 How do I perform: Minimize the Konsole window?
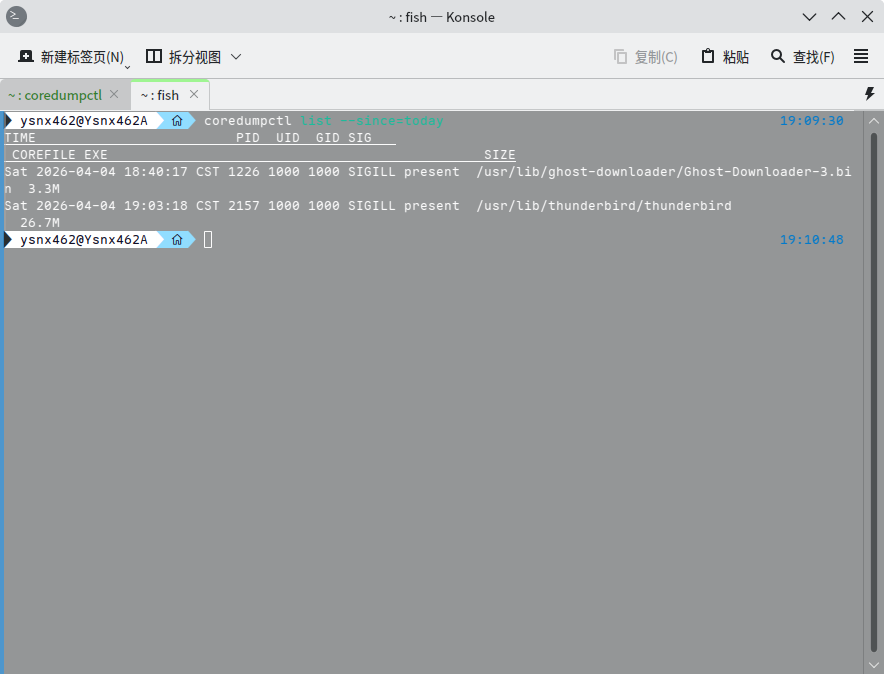click(x=810, y=17)
